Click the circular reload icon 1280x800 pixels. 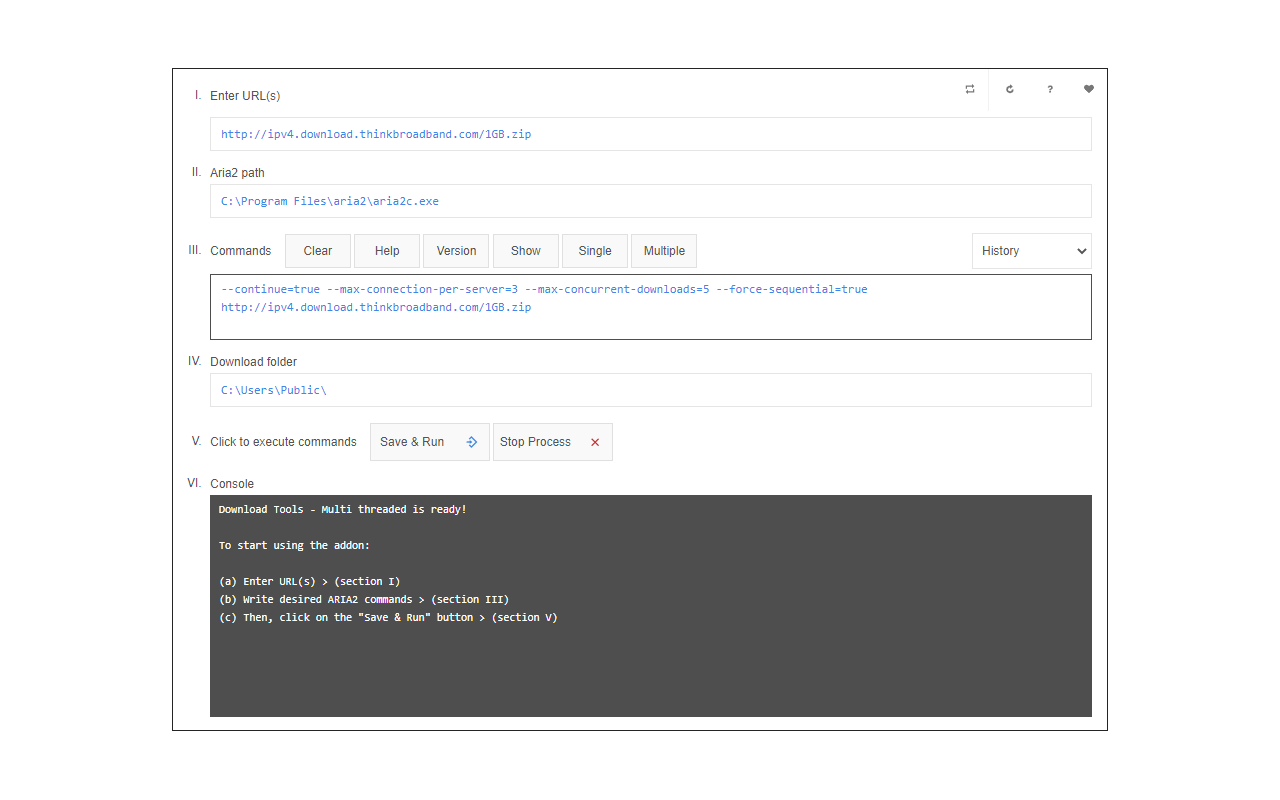click(1010, 89)
